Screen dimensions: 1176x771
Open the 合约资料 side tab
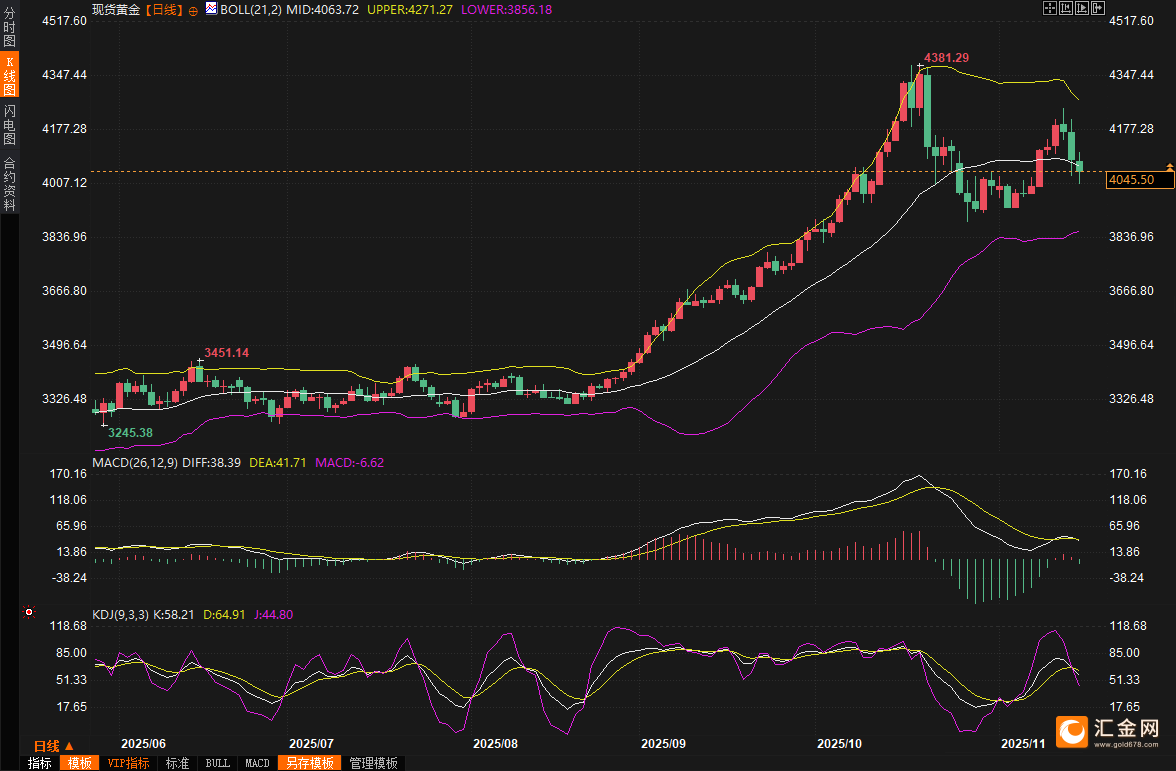[x=10, y=184]
